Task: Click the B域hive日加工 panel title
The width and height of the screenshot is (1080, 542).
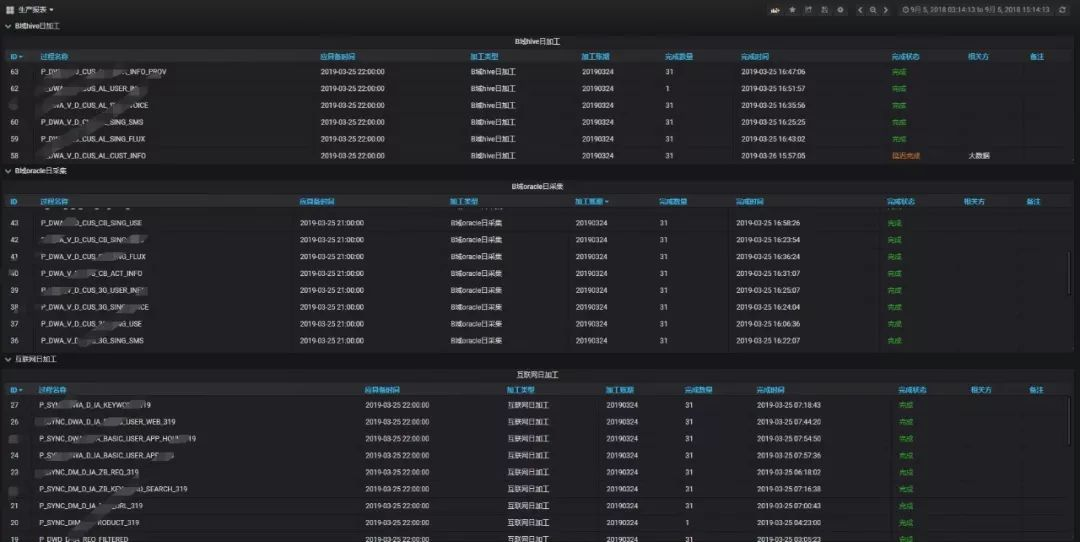Action: coord(537,41)
